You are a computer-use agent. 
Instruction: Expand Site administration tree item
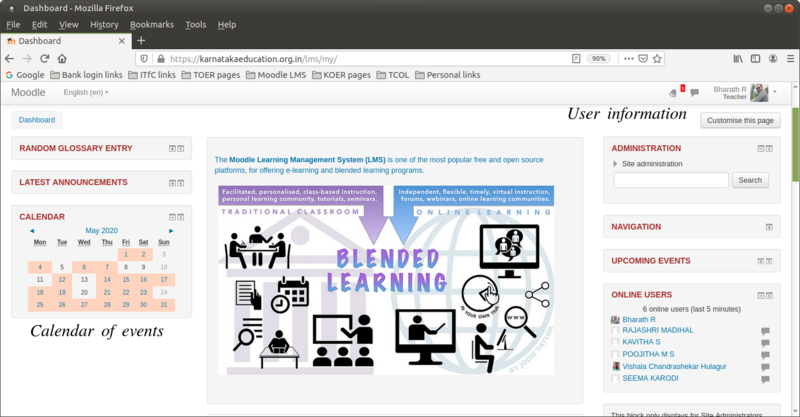click(615, 164)
